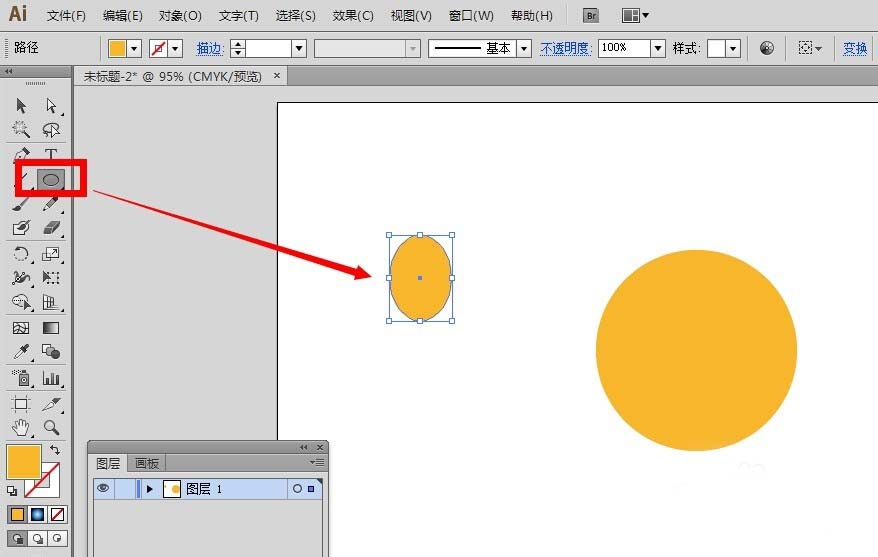Expand 图层 1 disclosure triangle
Screen dimensions: 878x557
pyautogui.click(x=150, y=489)
